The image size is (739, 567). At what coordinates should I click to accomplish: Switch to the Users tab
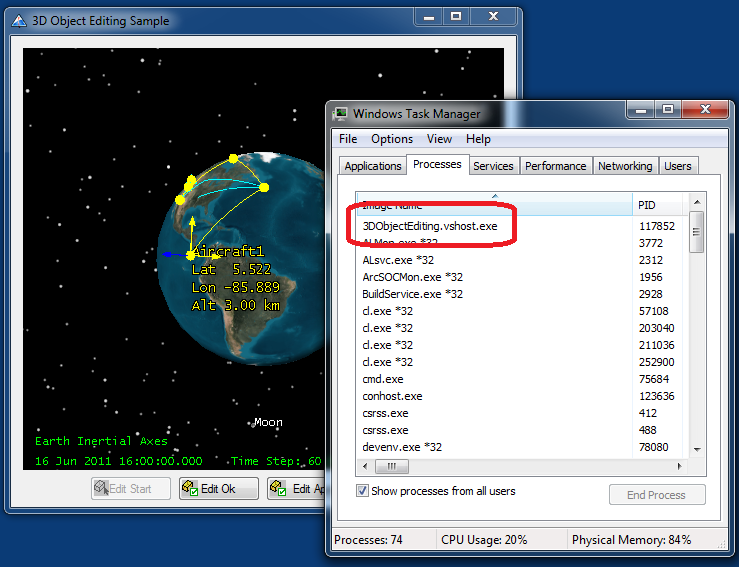pyautogui.click(x=677, y=166)
